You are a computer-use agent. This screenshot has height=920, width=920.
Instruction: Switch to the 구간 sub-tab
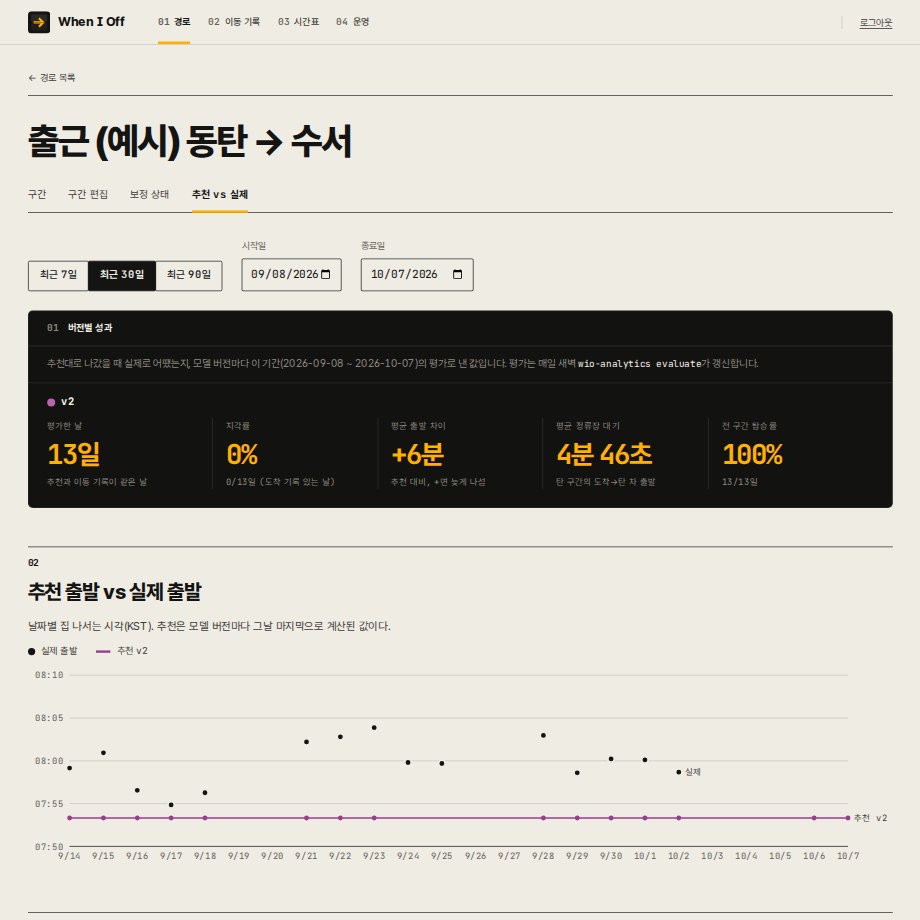pos(37,194)
